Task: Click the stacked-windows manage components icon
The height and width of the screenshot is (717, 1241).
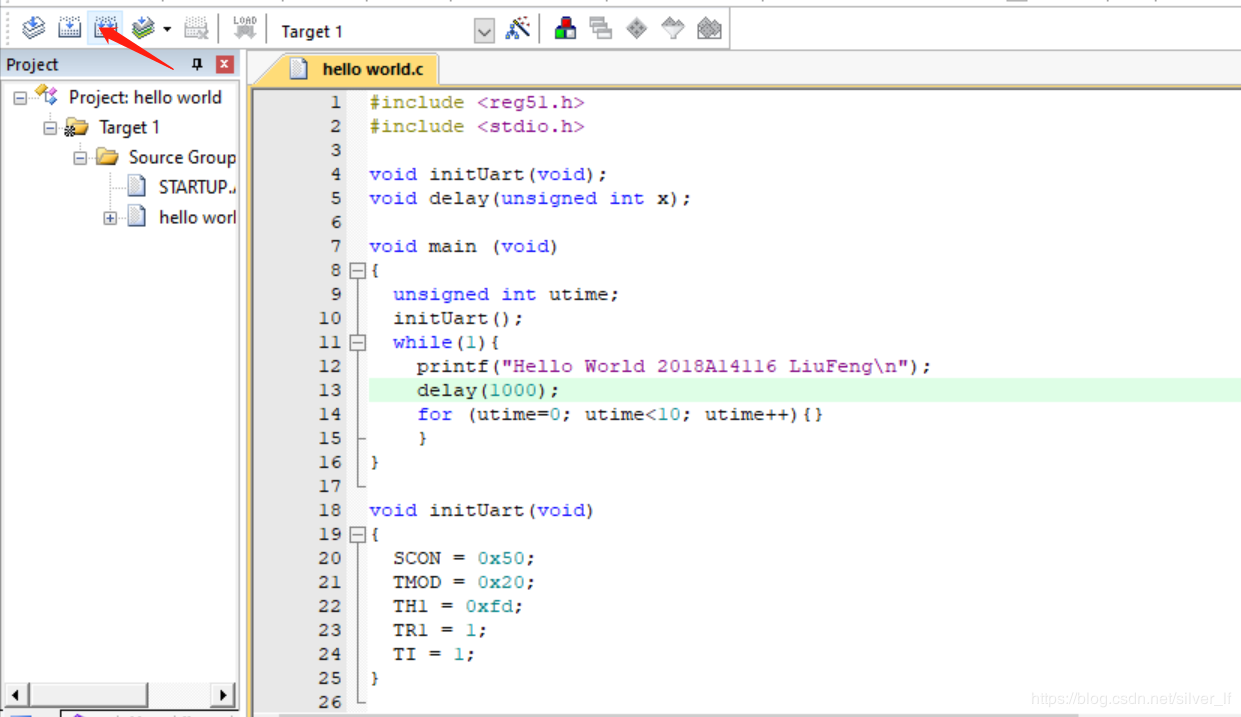Action: pos(601,28)
